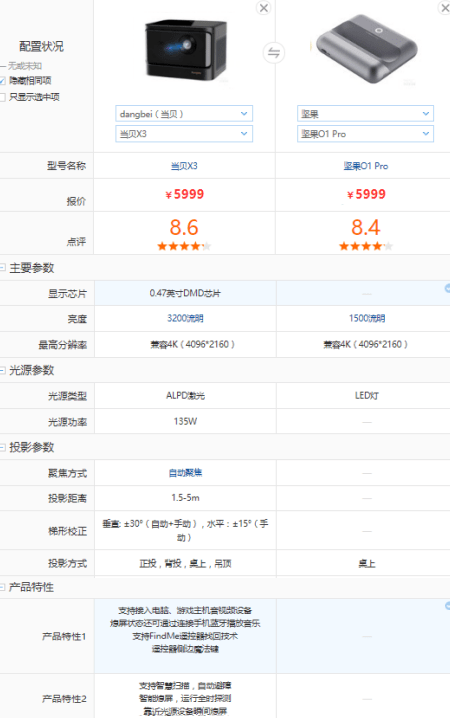Collapse the 主要参数 section
This screenshot has width=450, height=718.
[3, 267]
